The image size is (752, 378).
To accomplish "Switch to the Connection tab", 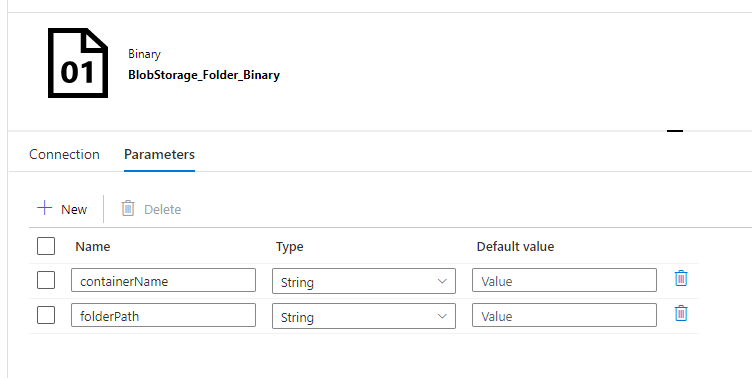I will pos(64,154).
